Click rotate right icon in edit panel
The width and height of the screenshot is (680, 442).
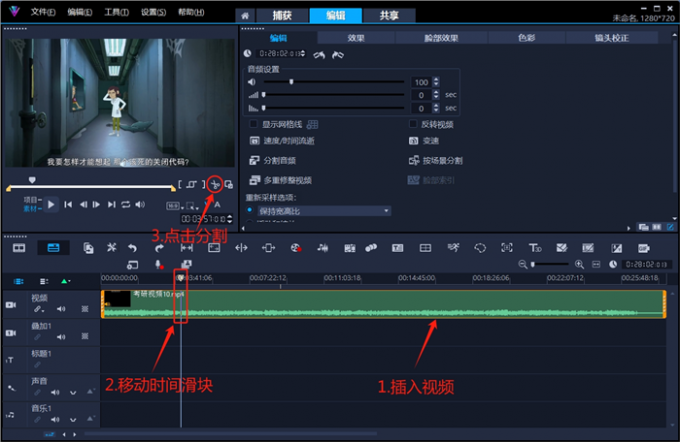(x=338, y=55)
